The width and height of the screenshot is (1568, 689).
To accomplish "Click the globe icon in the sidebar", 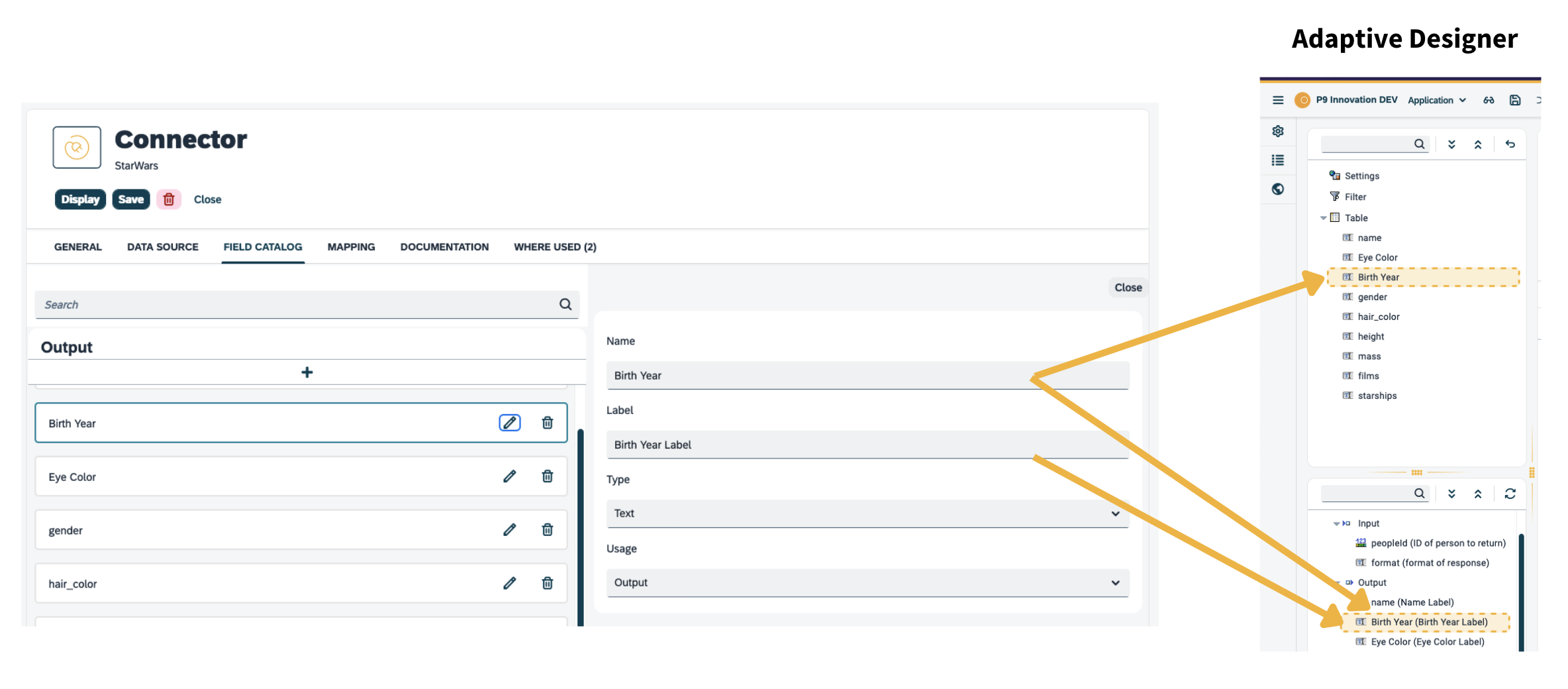I will (1278, 189).
